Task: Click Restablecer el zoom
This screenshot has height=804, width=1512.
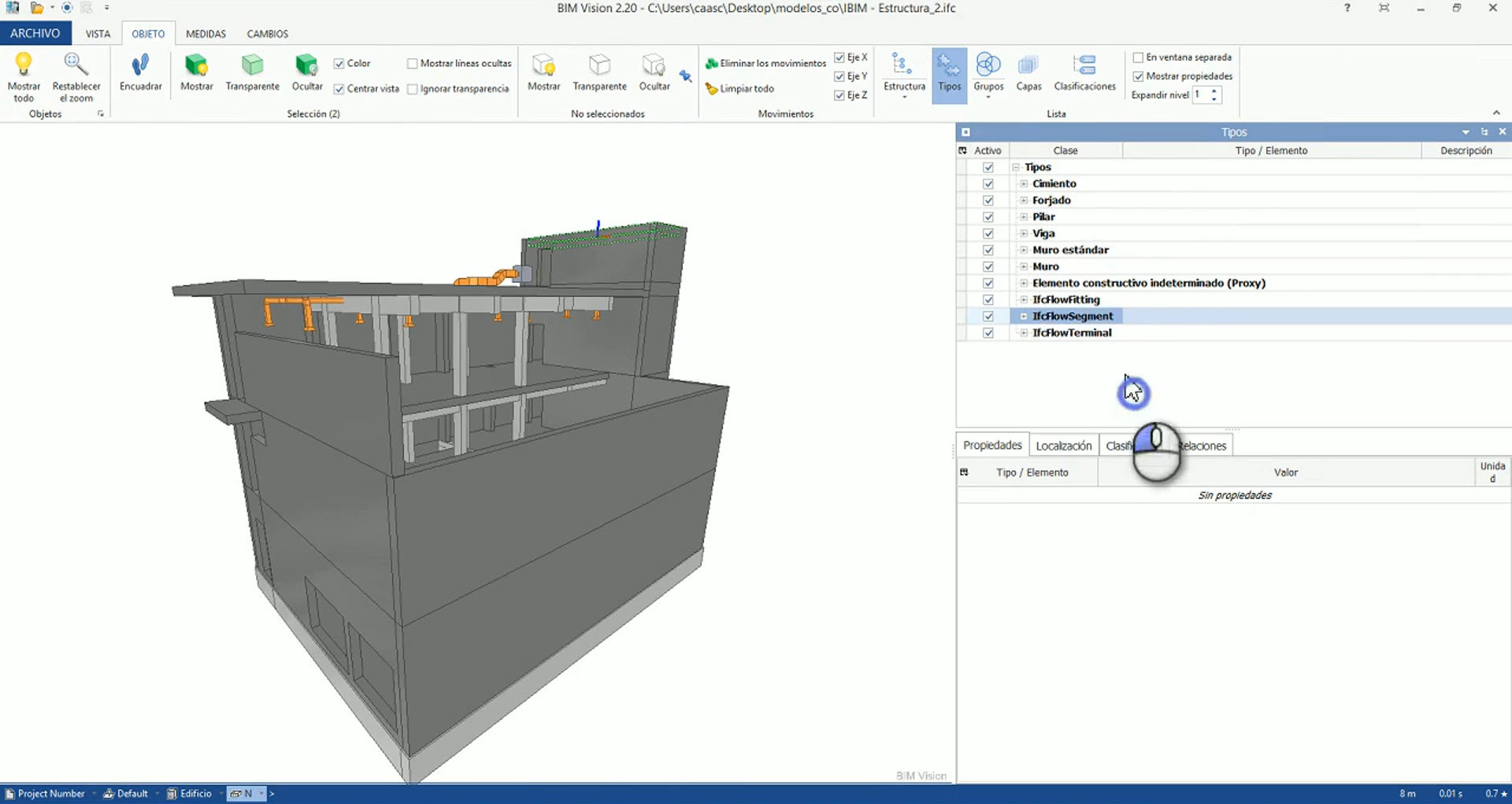Action: 76,75
